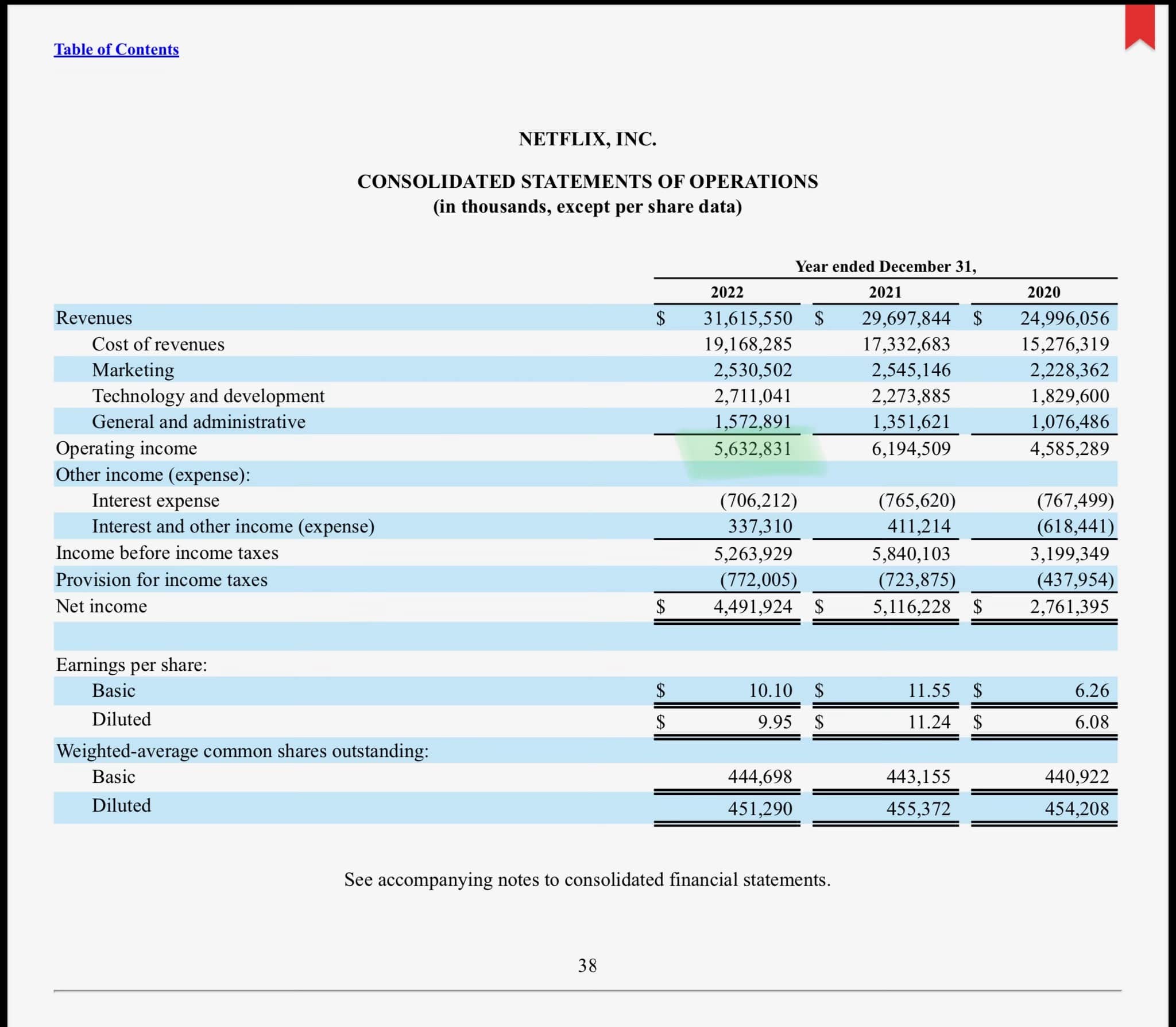Select the pre-tax income value 5,263,929
This screenshot has height=1027, width=1176.
click(x=753, y=554)
